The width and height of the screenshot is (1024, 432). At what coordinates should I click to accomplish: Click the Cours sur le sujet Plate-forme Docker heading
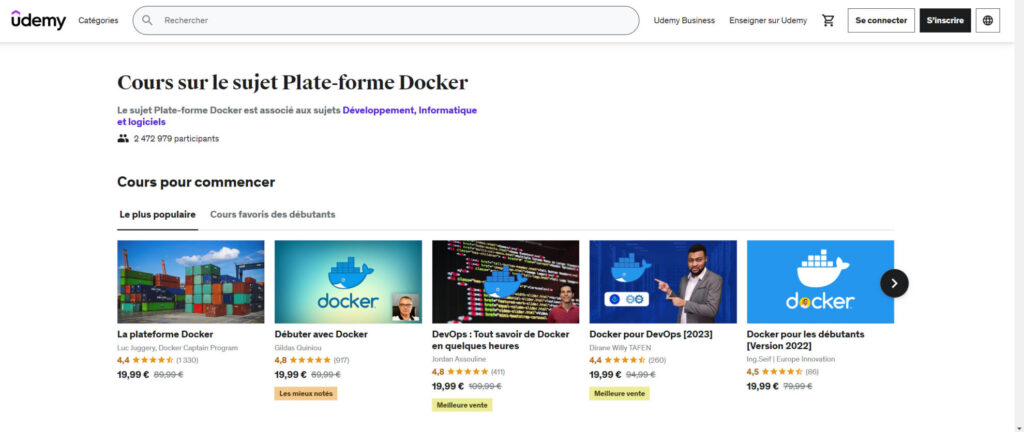(x=293, y=83)
